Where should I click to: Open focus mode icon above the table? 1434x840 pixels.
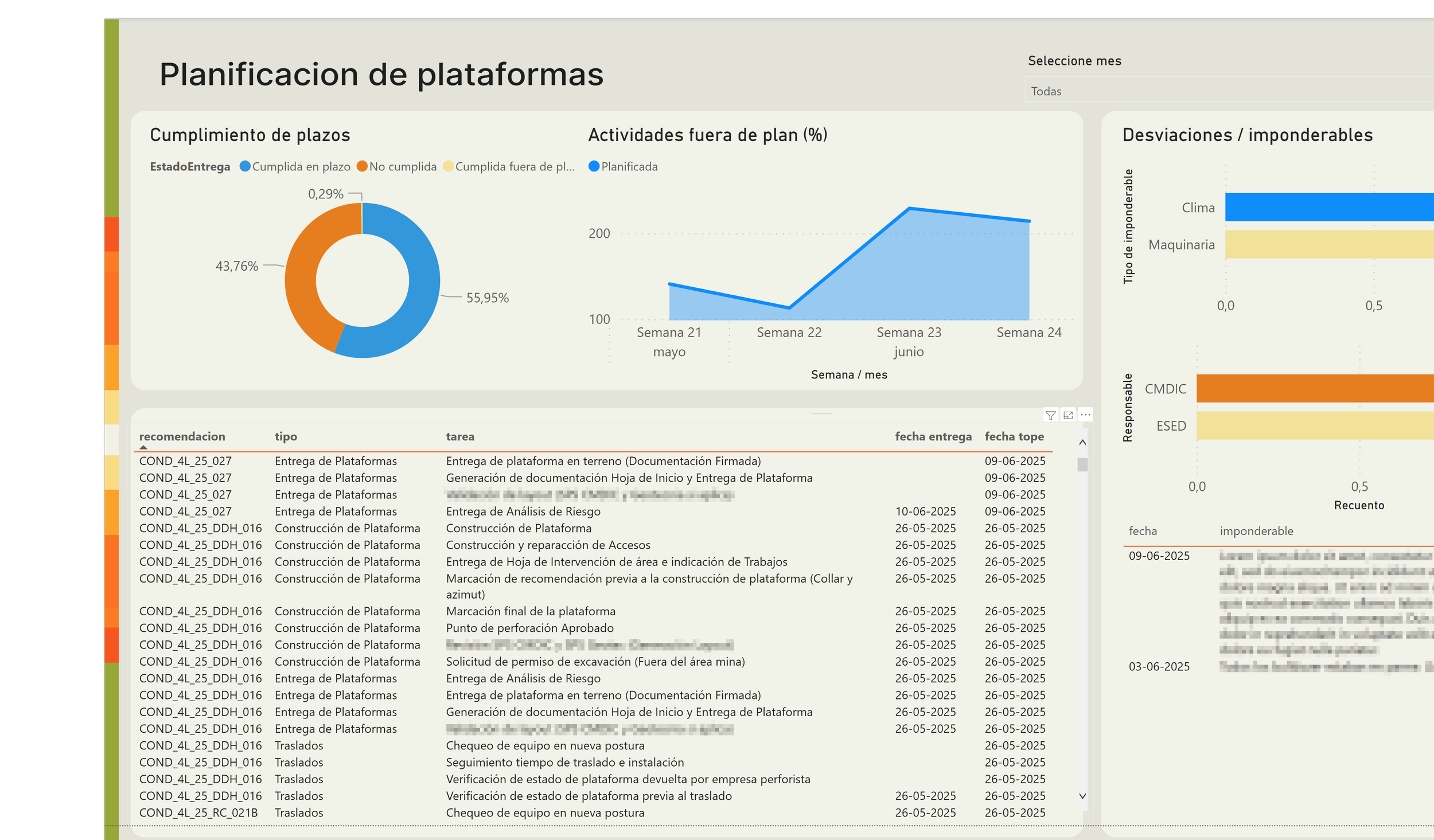click(x=1068, y=416)
